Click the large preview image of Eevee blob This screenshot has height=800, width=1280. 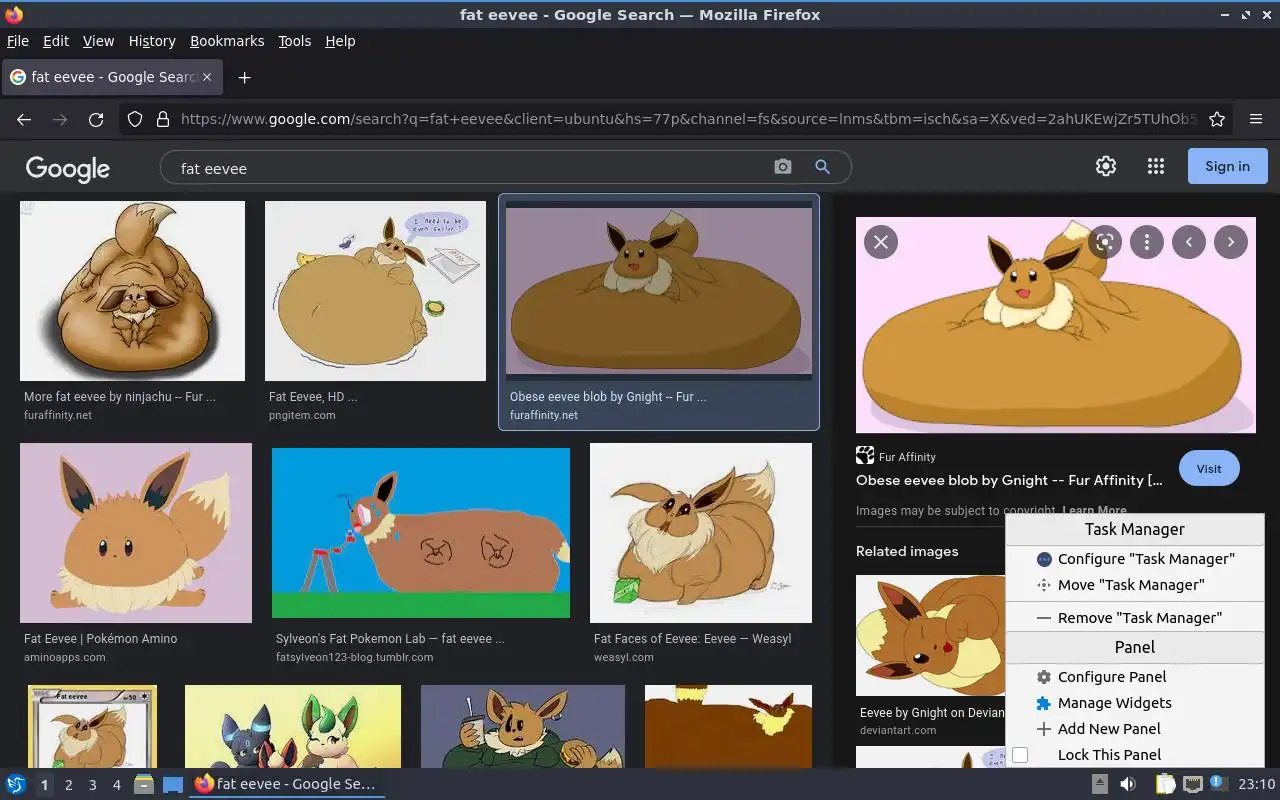point(1056,325)
